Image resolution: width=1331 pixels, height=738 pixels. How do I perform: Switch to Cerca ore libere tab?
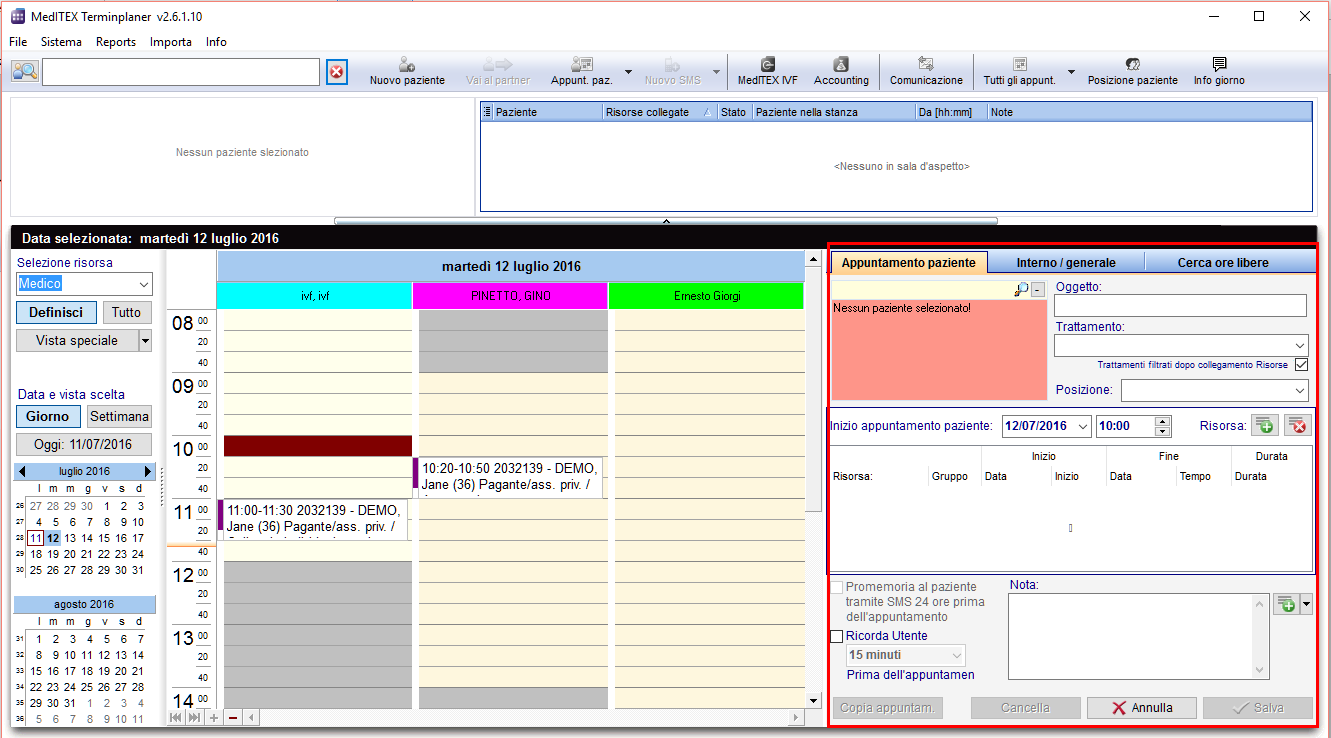1223,262
